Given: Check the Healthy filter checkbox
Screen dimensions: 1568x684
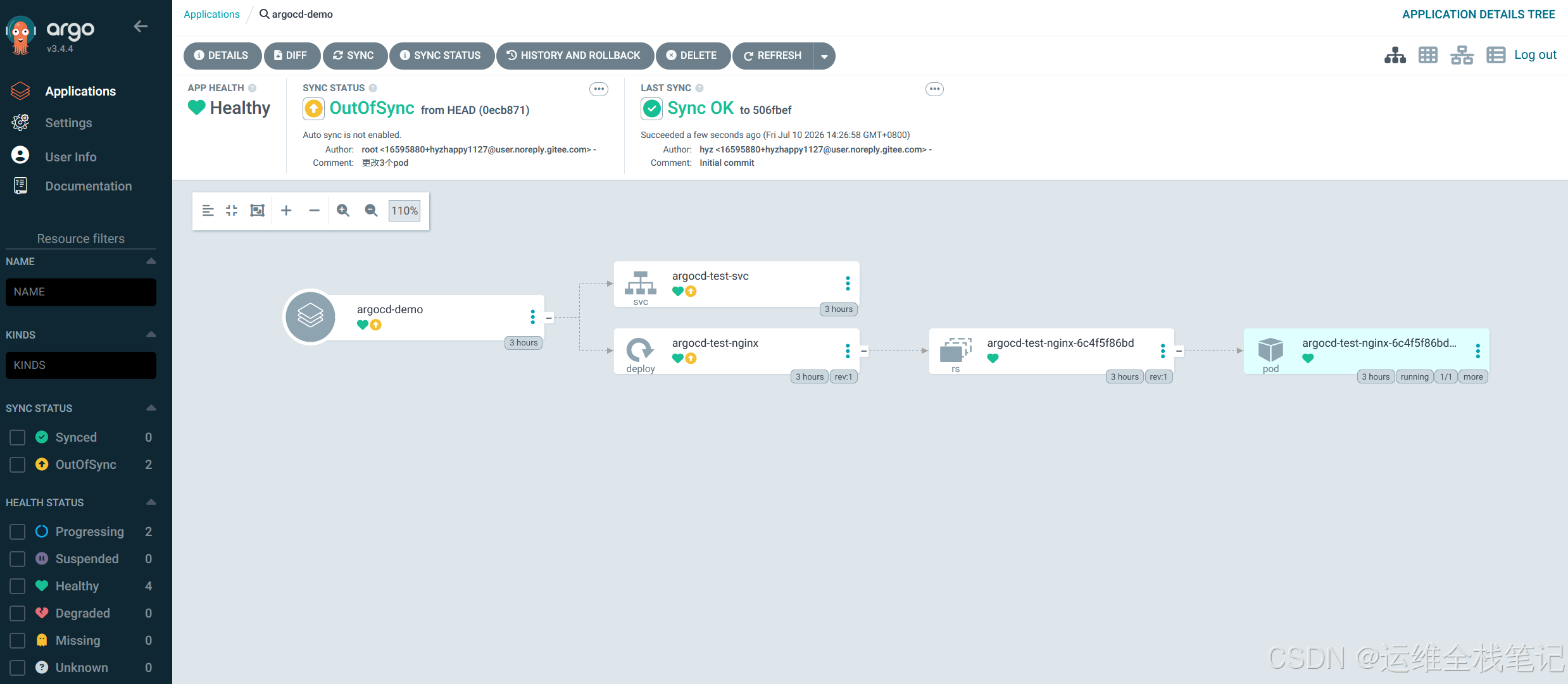Looking at the screenshot, I should [18, 586].
